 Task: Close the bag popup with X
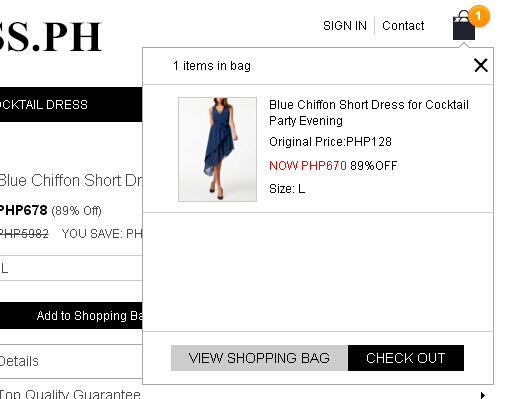click(481, 65)
